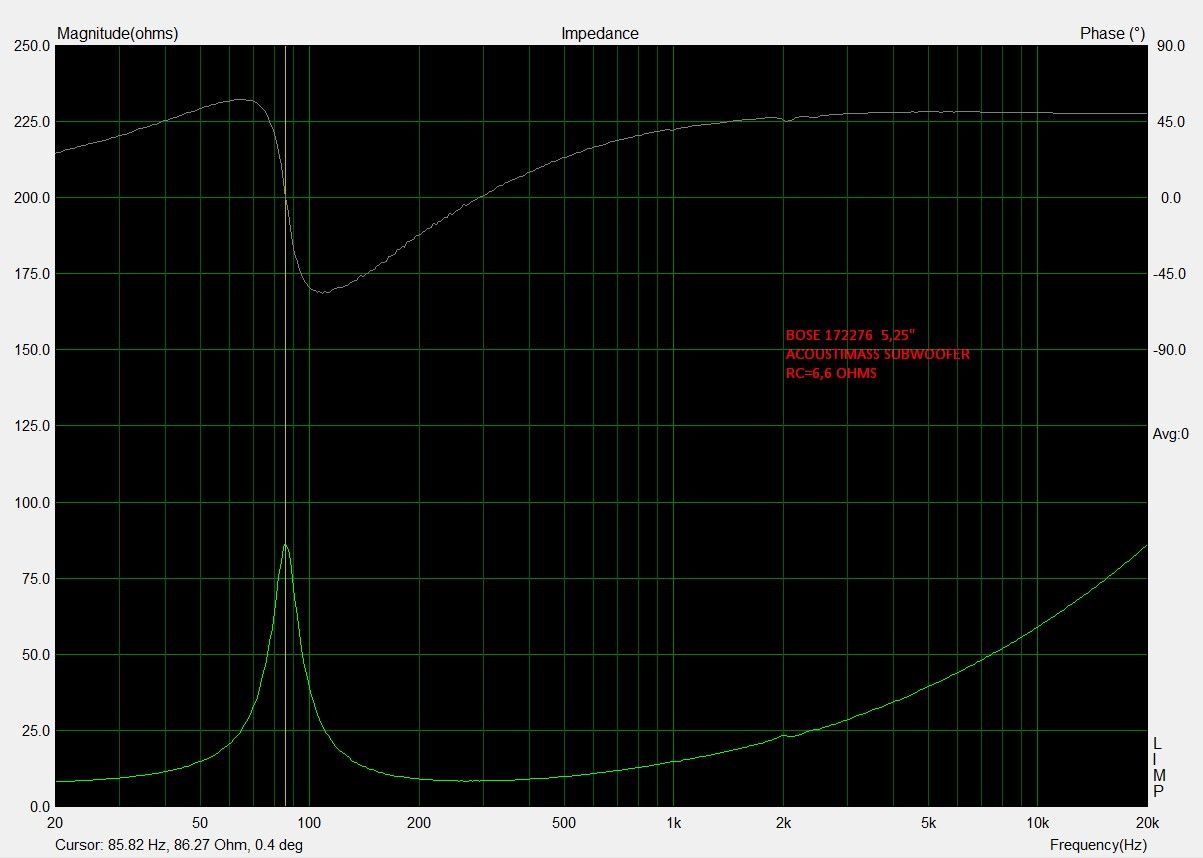The image size is (1203, 858).
Task: Click the Magnitude(ohms) axis label
Action: click(119, 32)
